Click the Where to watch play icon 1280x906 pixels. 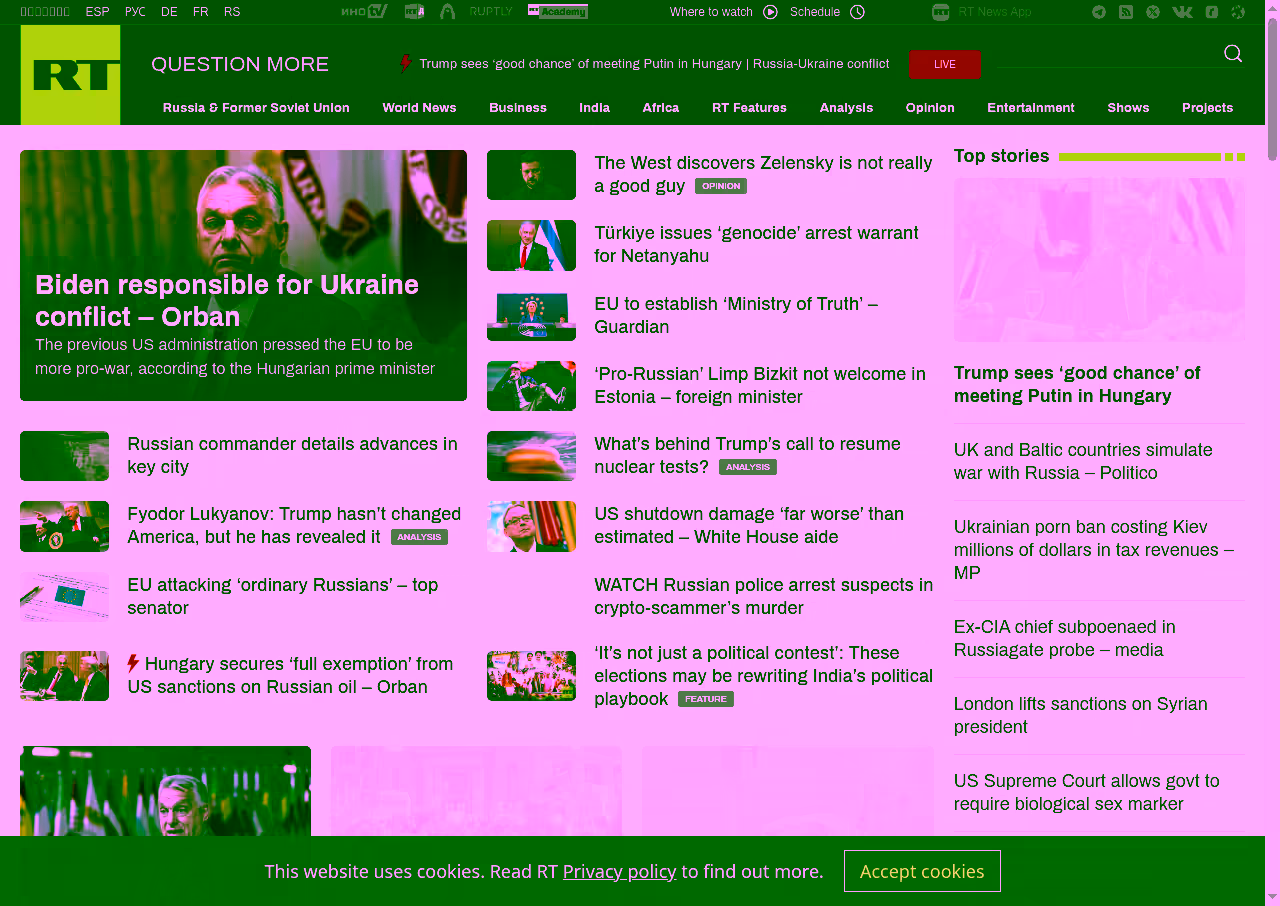770,12
